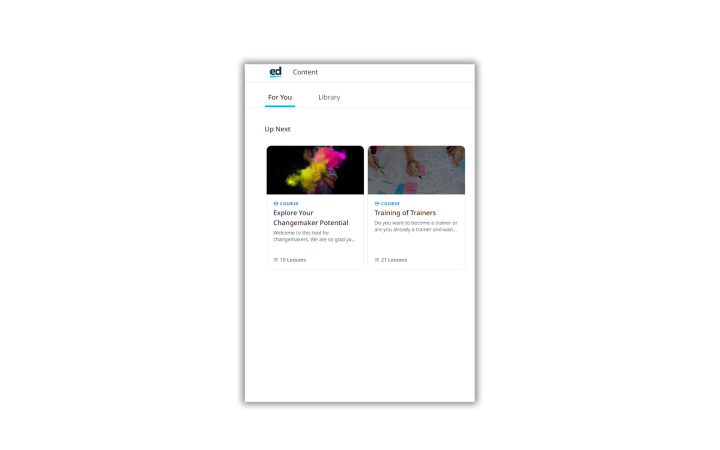Open the sticky notes course thumbnail
The width and height of the screenshot is (720, 450).
[x=416, y=170]
